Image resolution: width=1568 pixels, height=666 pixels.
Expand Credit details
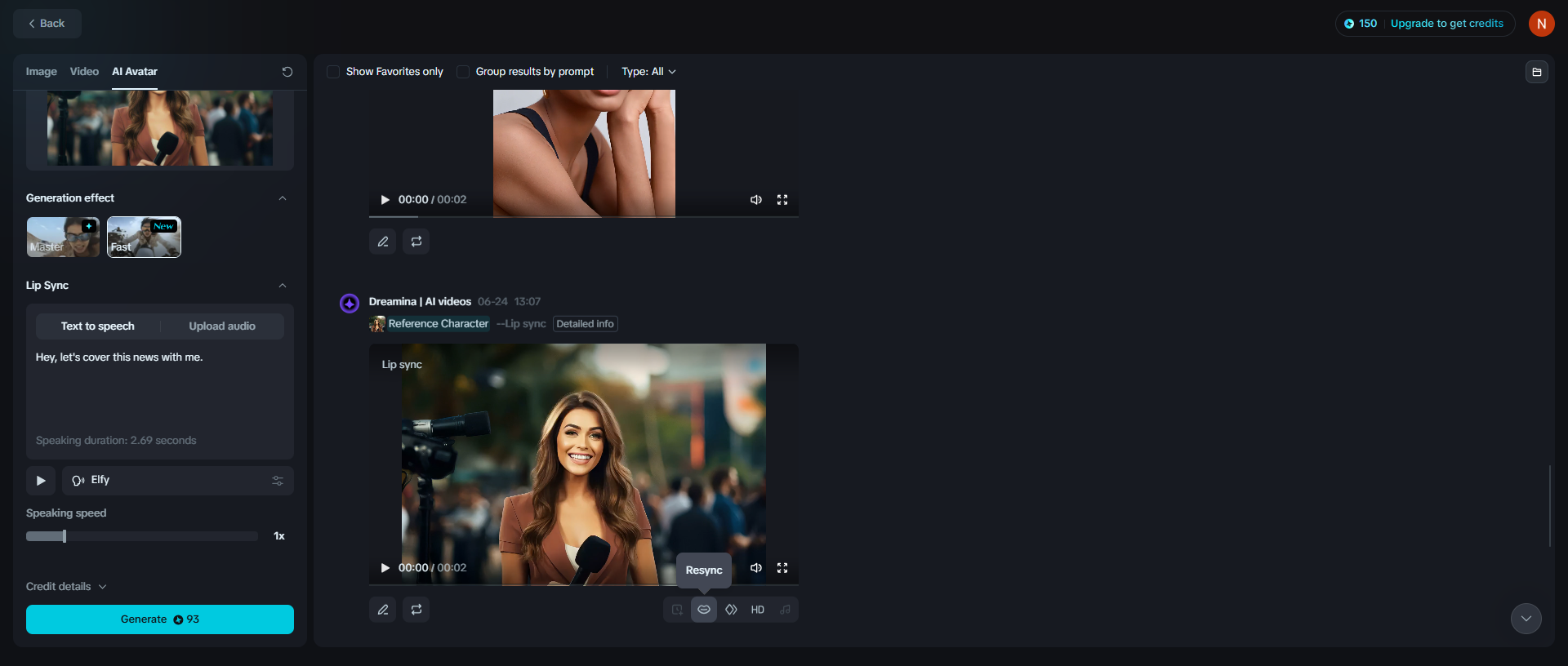(x=66, y=587)
